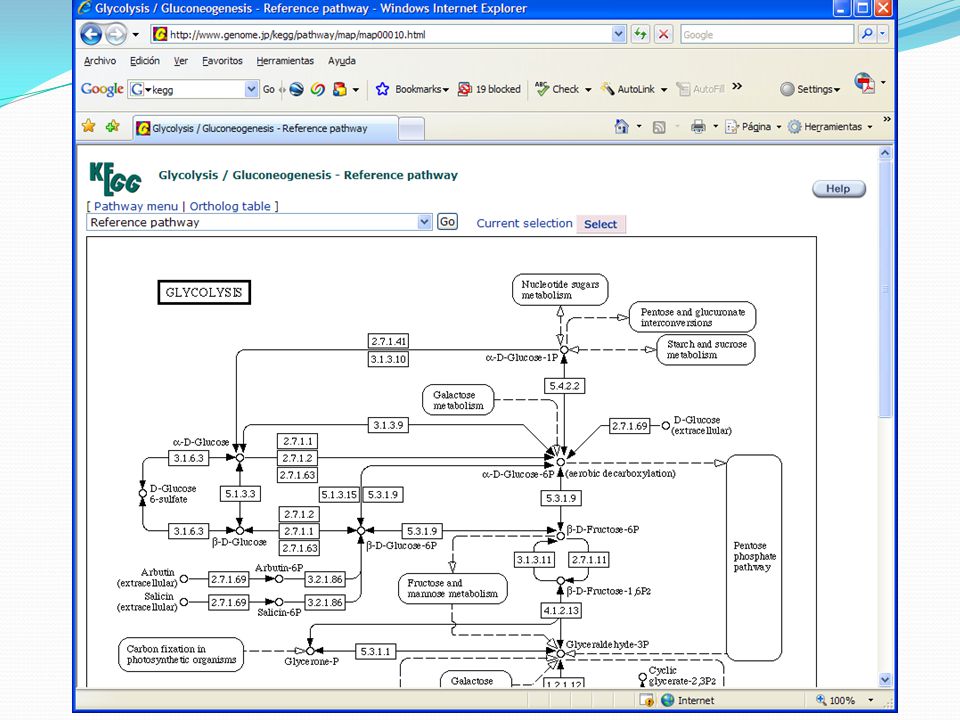Open Fructose and mannose metabolism node
960x720 pixels.
tap(452, 588)
